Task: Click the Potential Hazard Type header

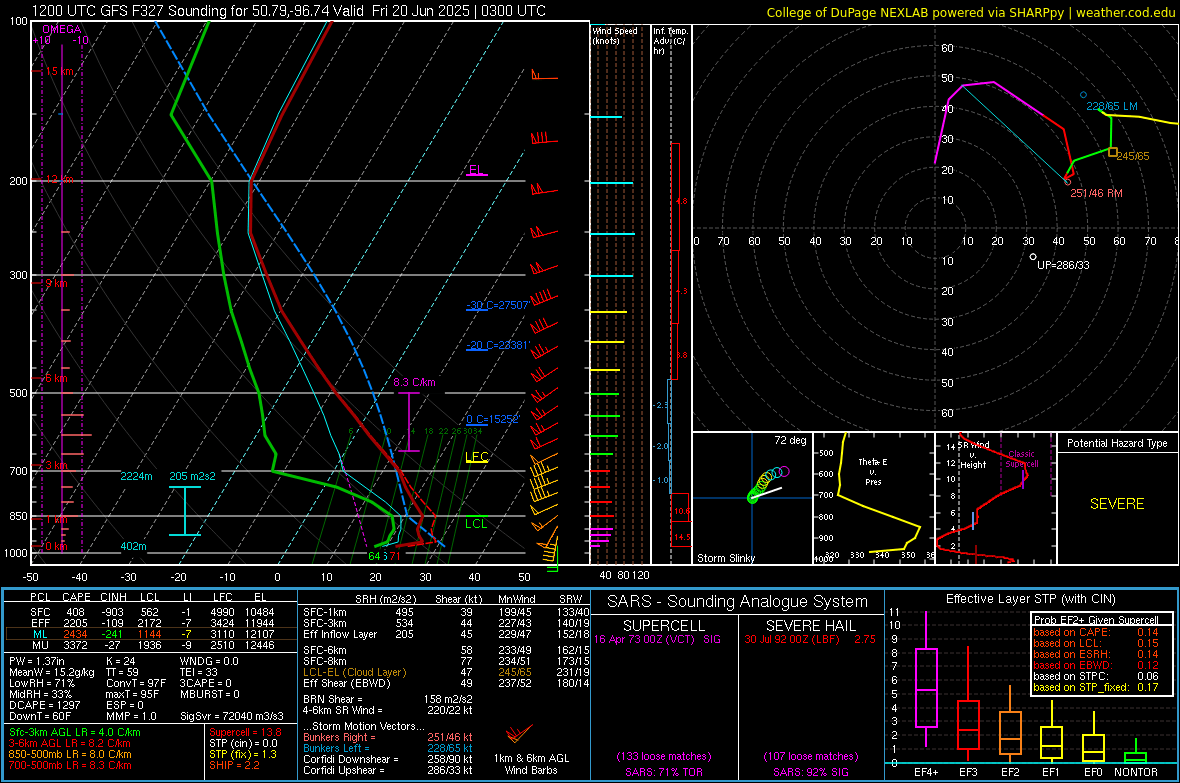Action: click(1117, 443)
